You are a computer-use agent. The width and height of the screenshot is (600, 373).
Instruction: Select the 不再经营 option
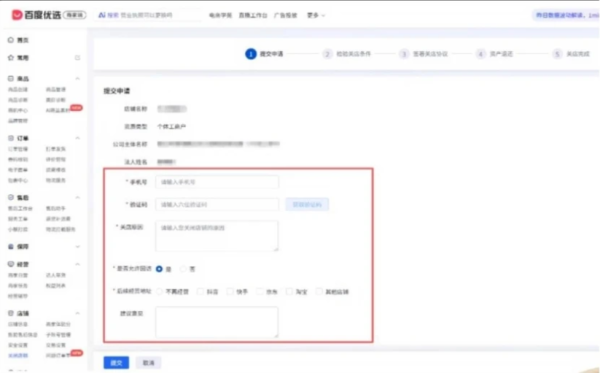click(159, 292)
